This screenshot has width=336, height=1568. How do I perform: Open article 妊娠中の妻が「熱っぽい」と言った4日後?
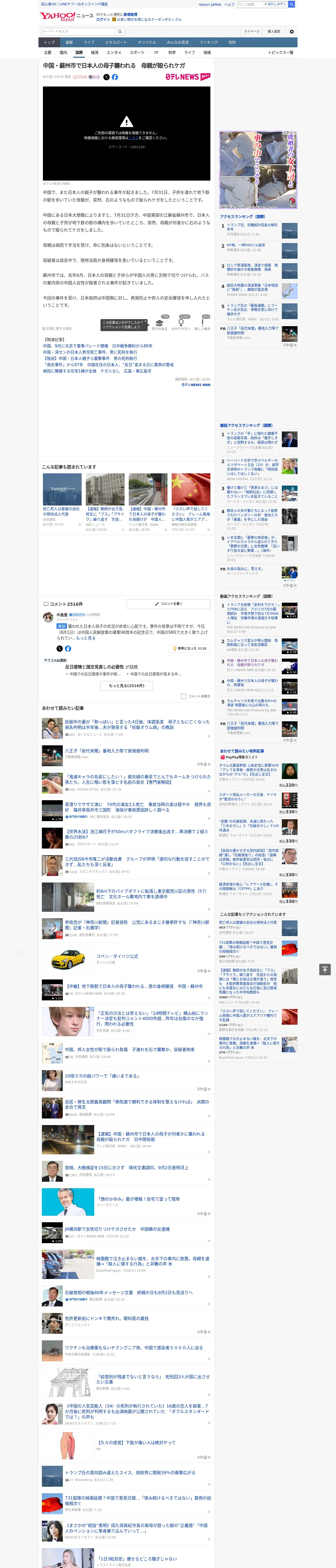point(137,724)
